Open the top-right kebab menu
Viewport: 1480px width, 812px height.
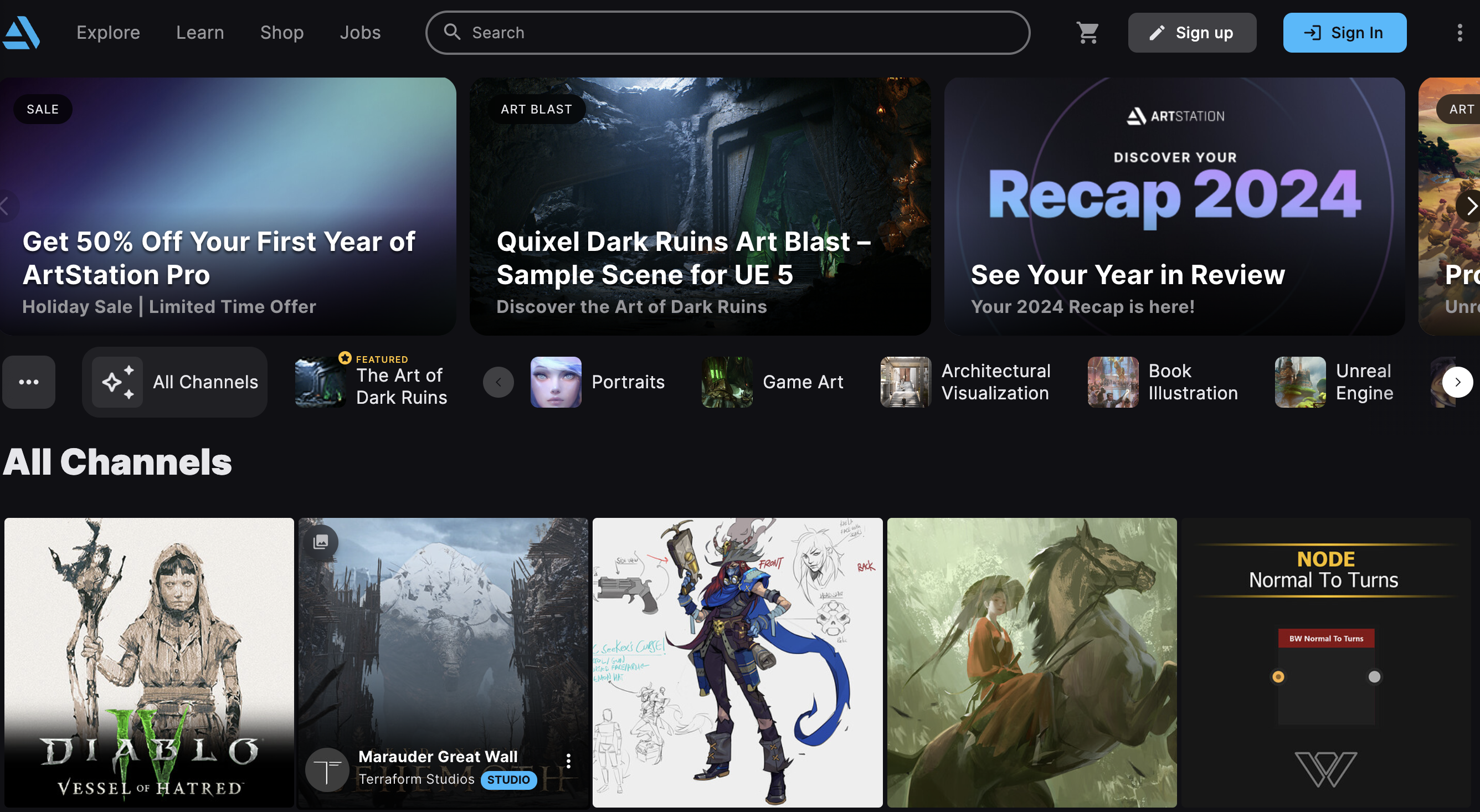point(1460,33)
